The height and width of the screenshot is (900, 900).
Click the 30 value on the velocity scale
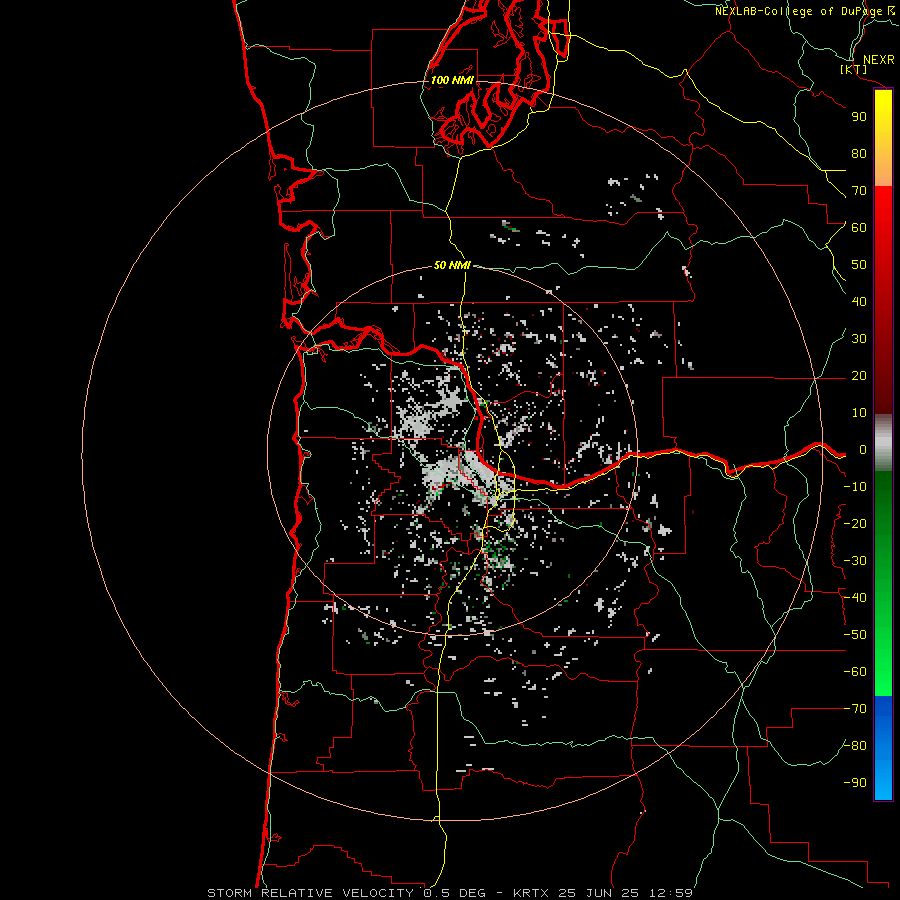tap(859, 339)
